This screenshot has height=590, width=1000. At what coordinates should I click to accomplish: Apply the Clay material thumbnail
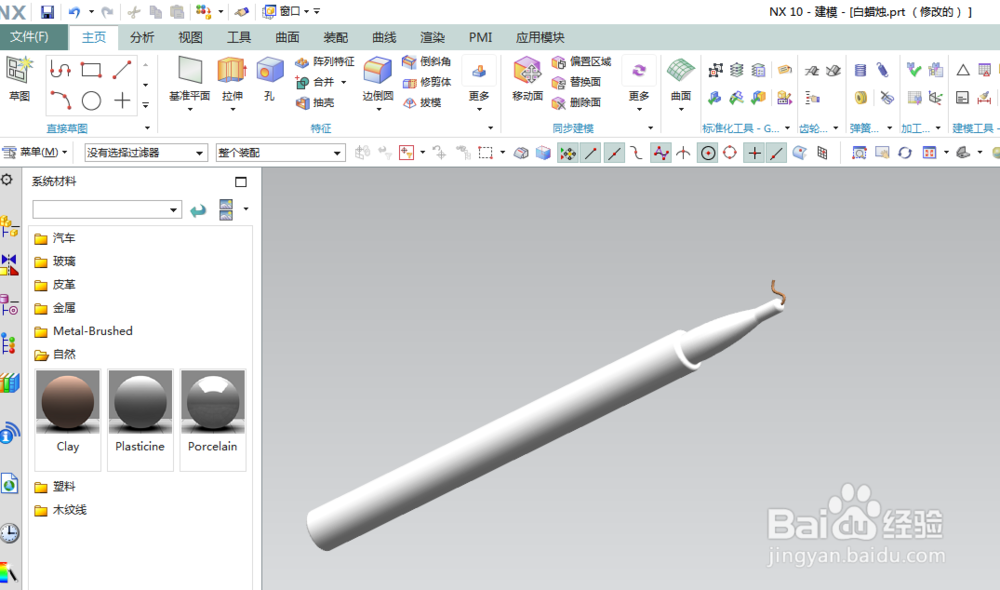pos(67,403)
